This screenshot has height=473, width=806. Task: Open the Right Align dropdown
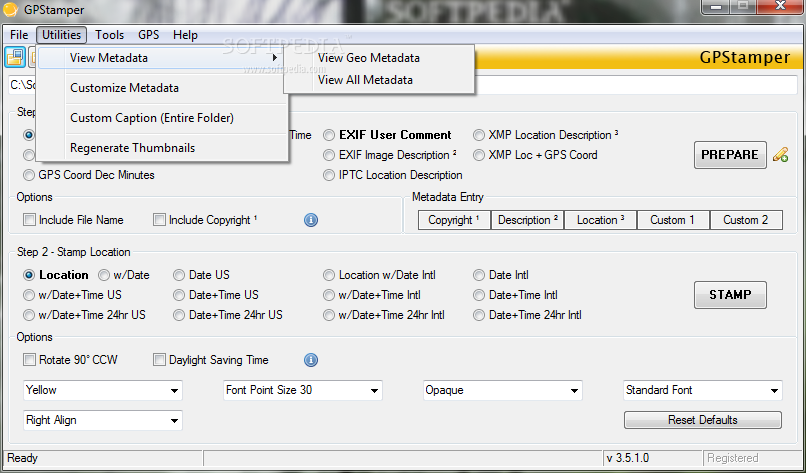[103, 421]
